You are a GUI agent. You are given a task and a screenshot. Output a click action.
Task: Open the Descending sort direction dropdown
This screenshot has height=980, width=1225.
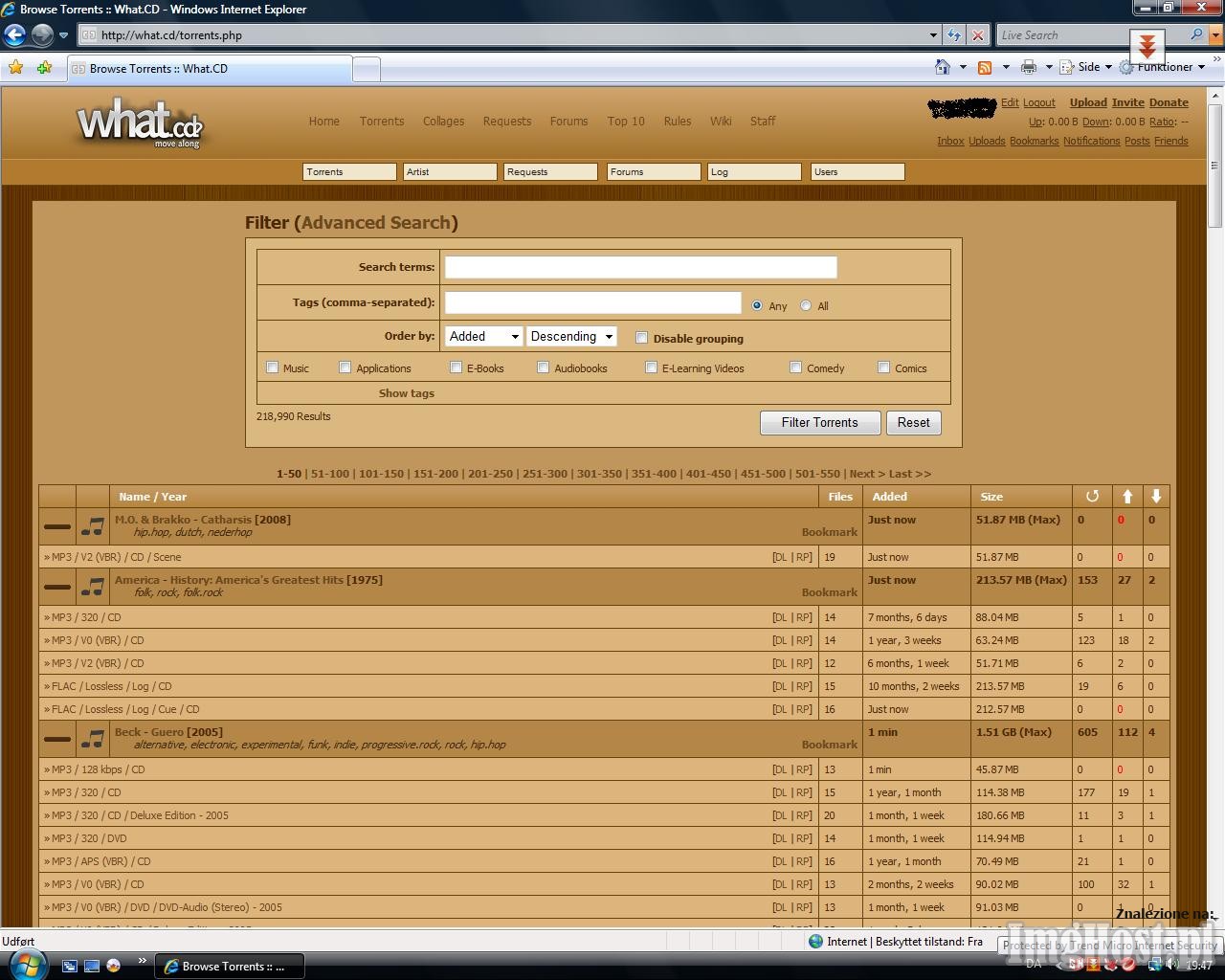(x=571, y=336)
